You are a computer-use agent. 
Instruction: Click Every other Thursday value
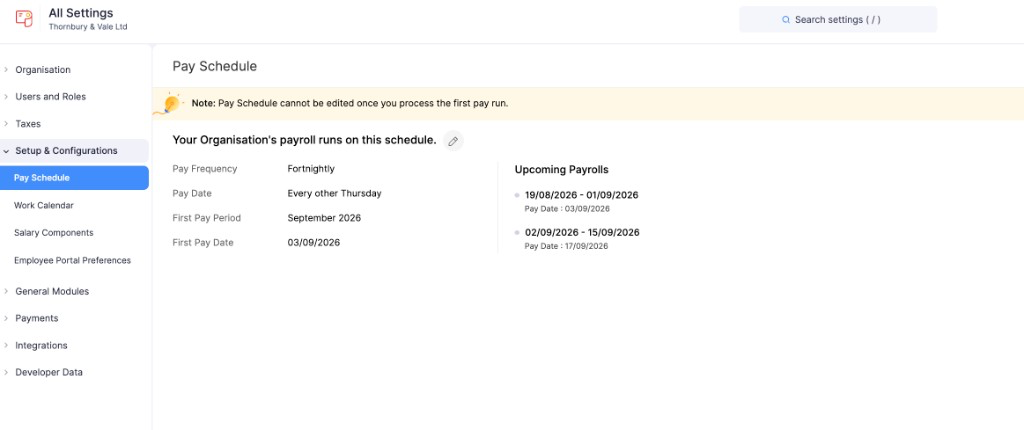[334, 193]
